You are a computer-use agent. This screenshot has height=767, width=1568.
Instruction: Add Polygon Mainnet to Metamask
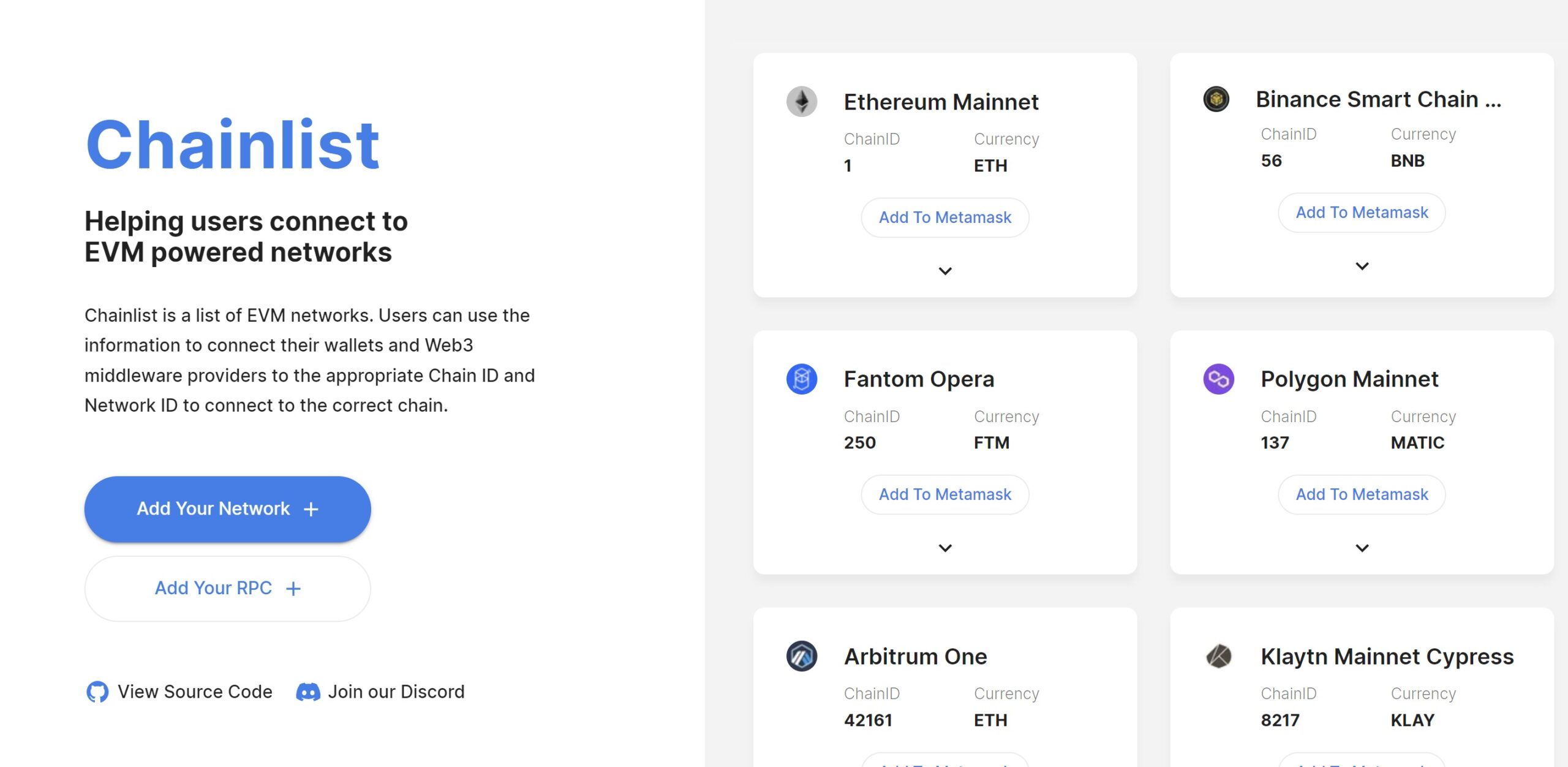pyautogui.click(x=1362, y=494)
